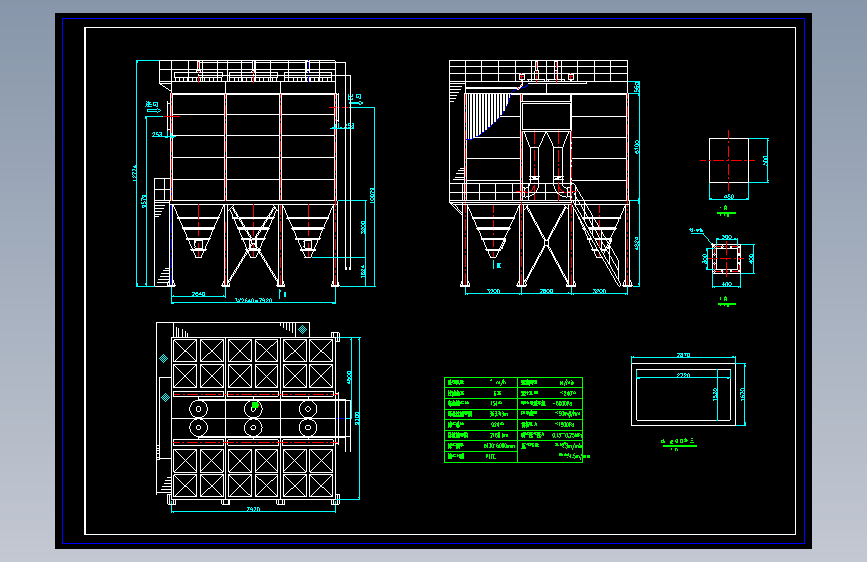Viewport: 867px width, 562px height.
Task: Select the square detail with red centerlines
Action: [729, 160]
